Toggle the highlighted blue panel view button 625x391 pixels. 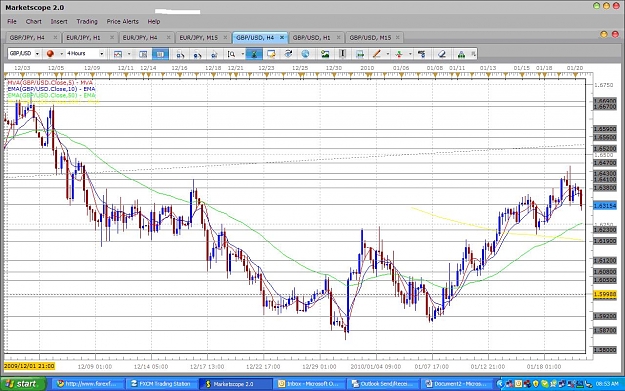pos(160,54)
